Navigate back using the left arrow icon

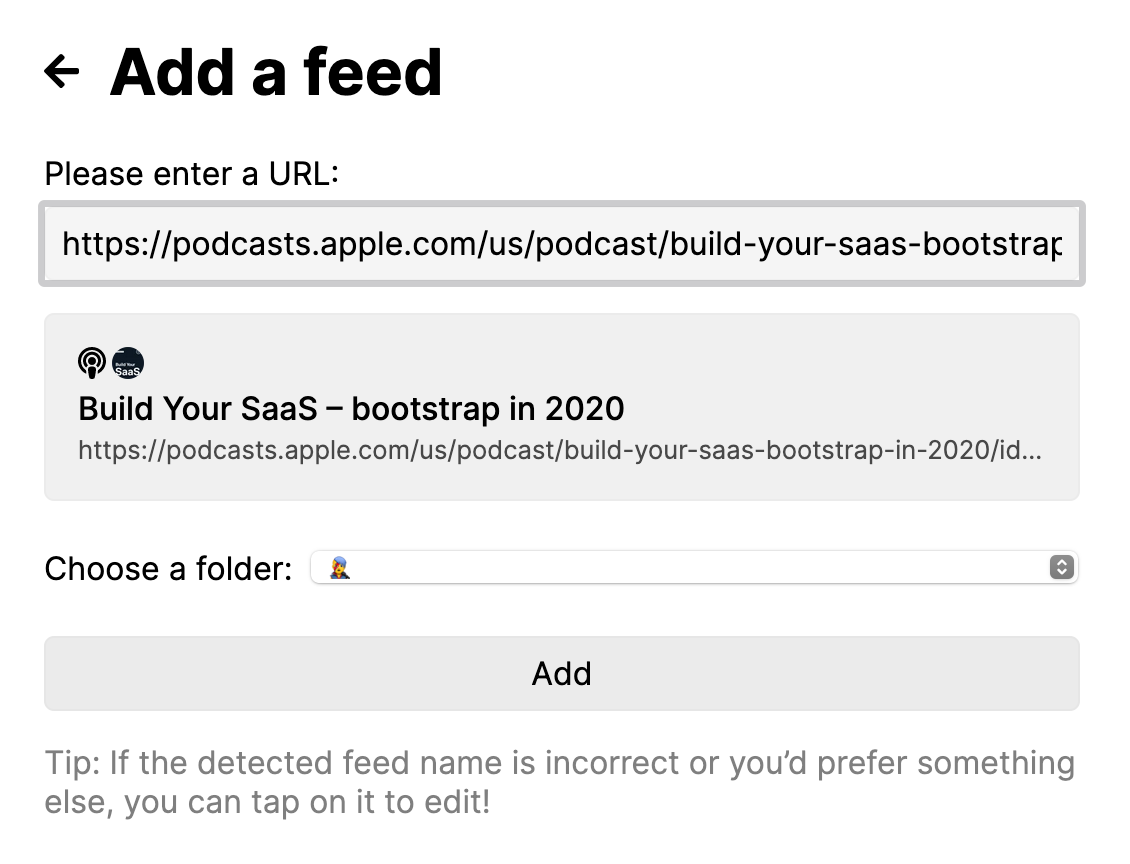[62, 70]
